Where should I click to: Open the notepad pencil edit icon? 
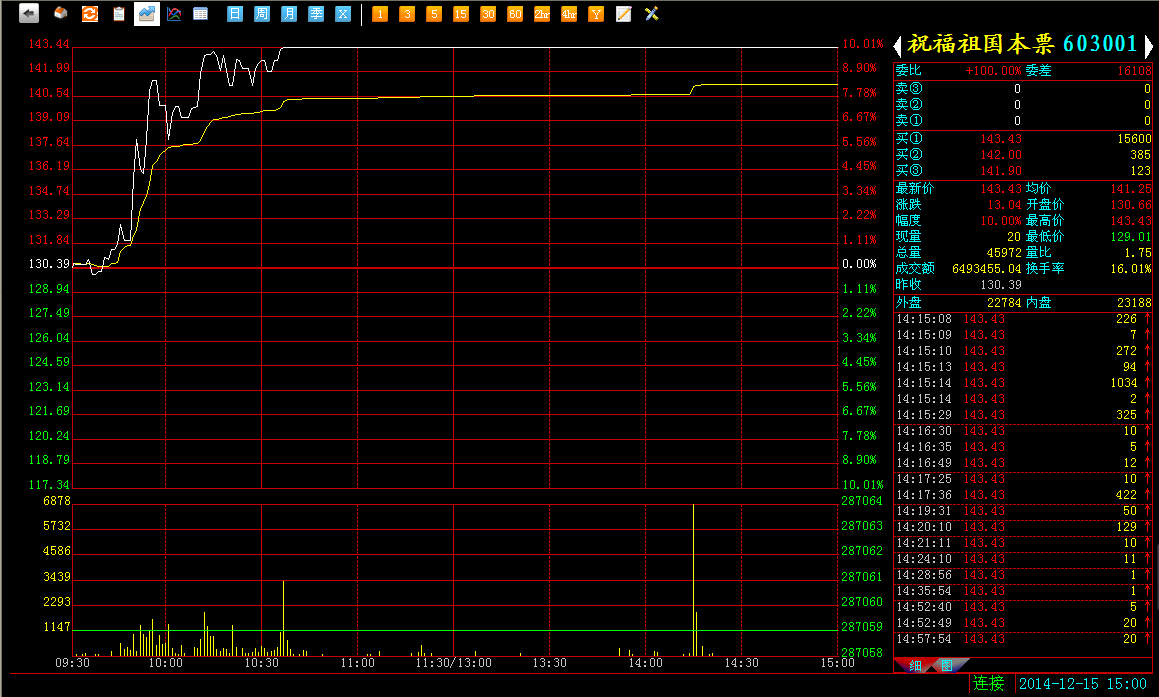[623, 14]
